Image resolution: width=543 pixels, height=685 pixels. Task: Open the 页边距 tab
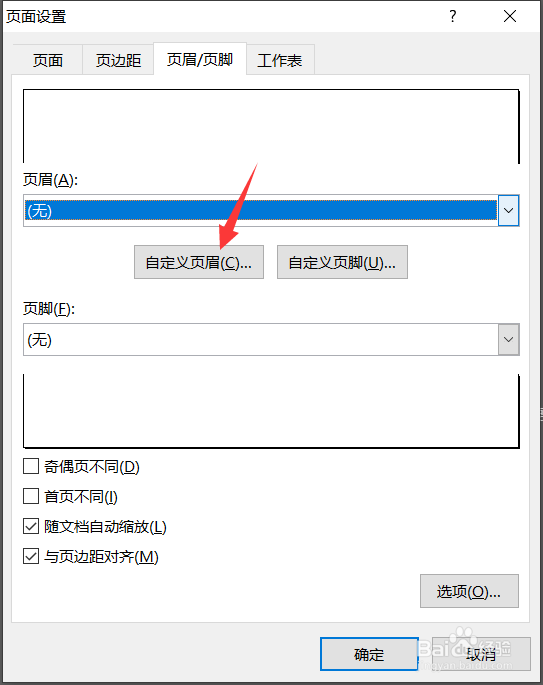click(x=118, y=60)
